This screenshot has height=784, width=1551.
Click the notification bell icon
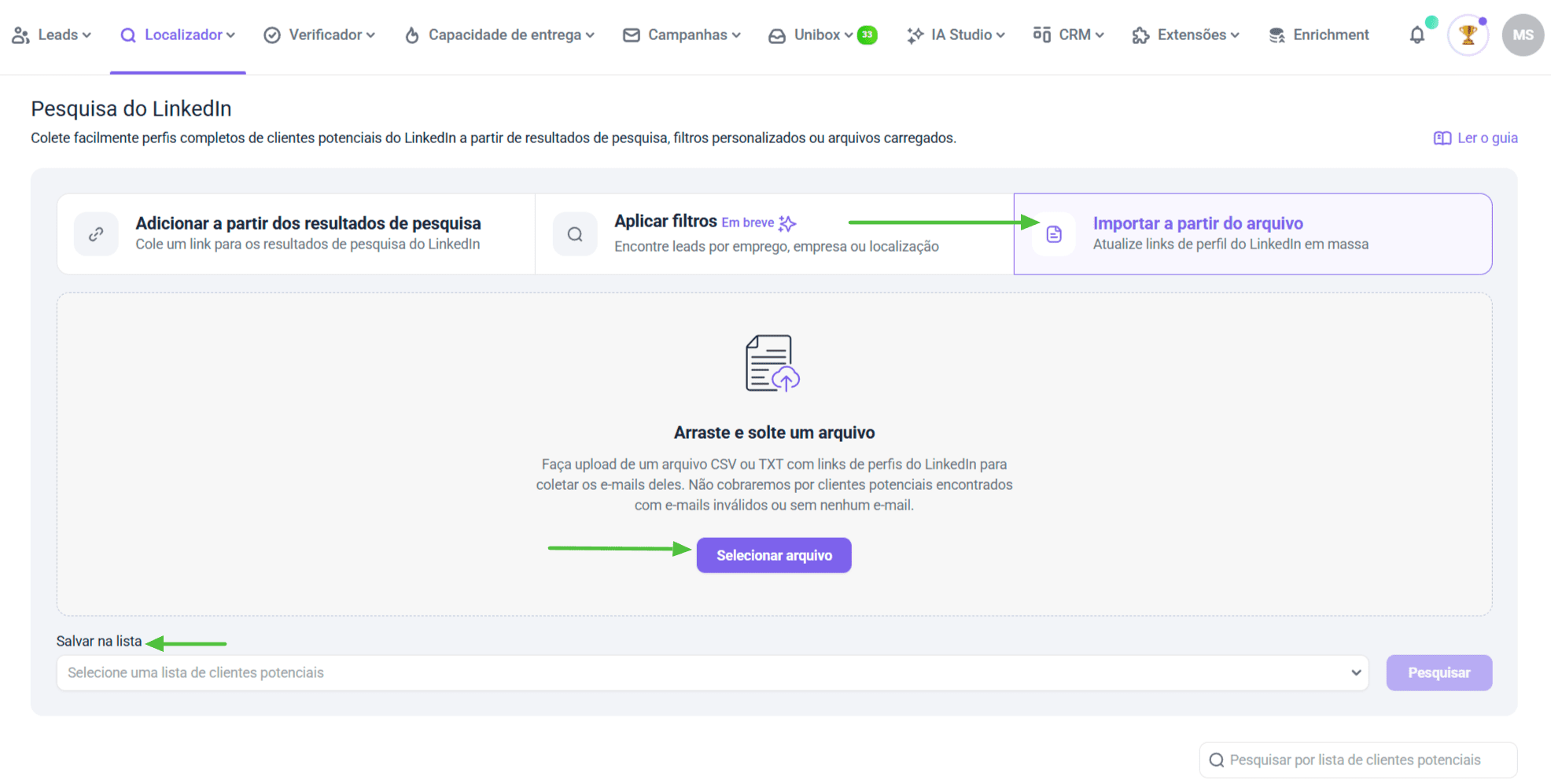[x=1417, y=35]
